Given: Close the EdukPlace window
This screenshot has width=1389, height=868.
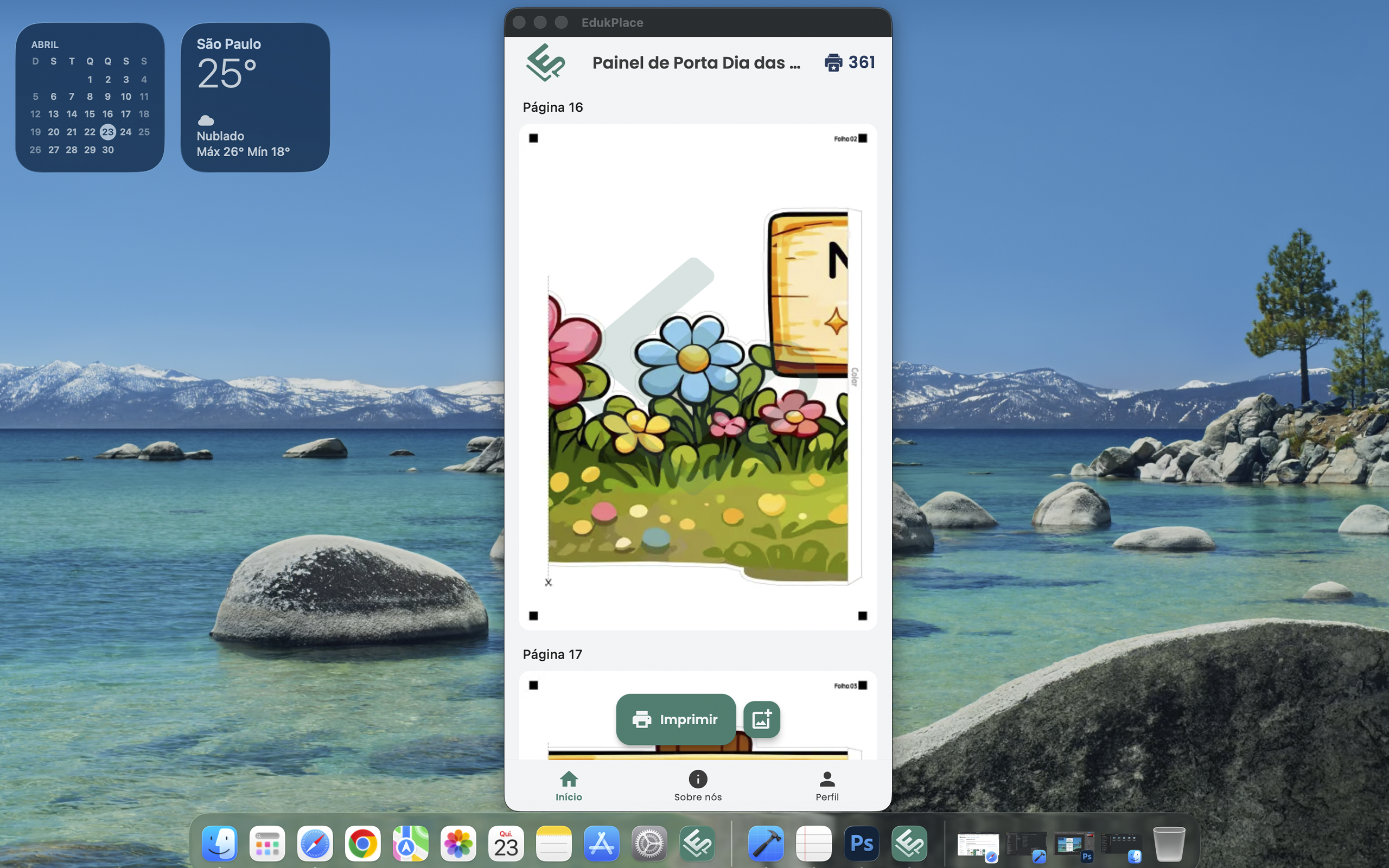Looking at the screenshot, I should [x=519, y=22].
